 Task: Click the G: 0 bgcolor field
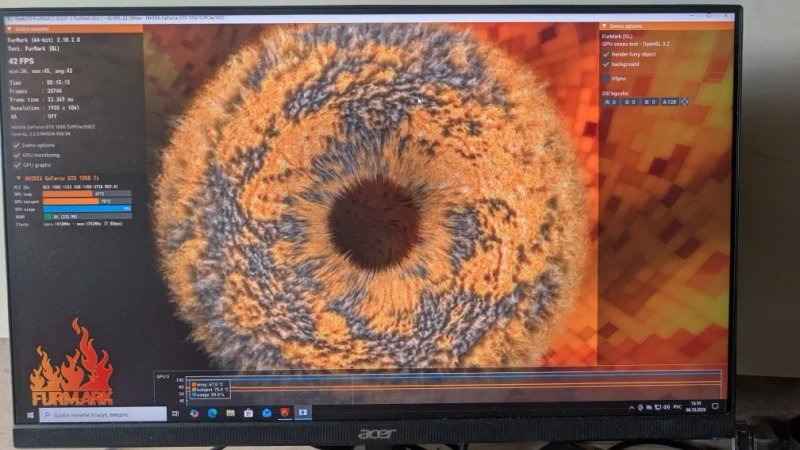point(630,102)
